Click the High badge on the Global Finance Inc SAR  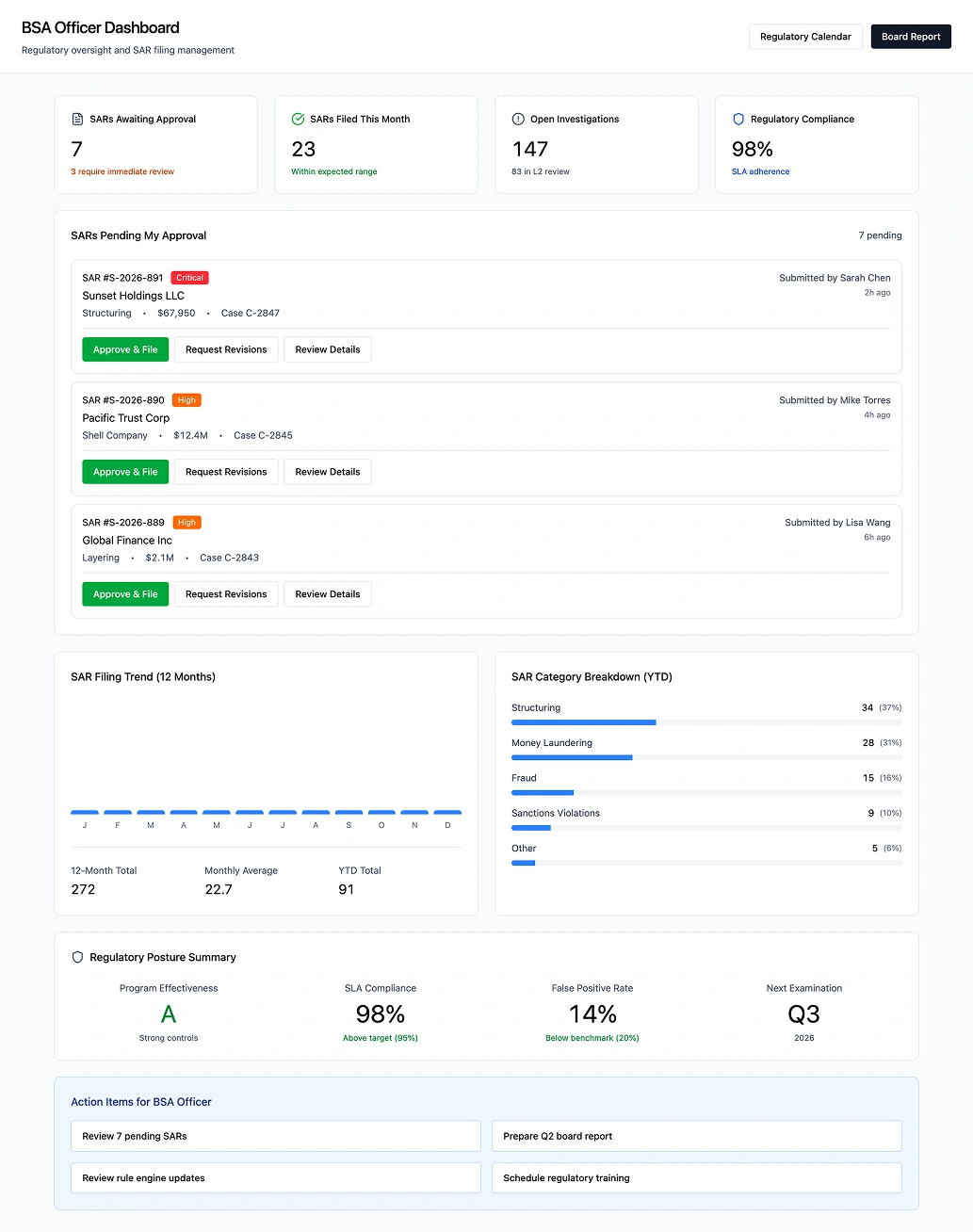pyautogui.click(x=186, y=522)
